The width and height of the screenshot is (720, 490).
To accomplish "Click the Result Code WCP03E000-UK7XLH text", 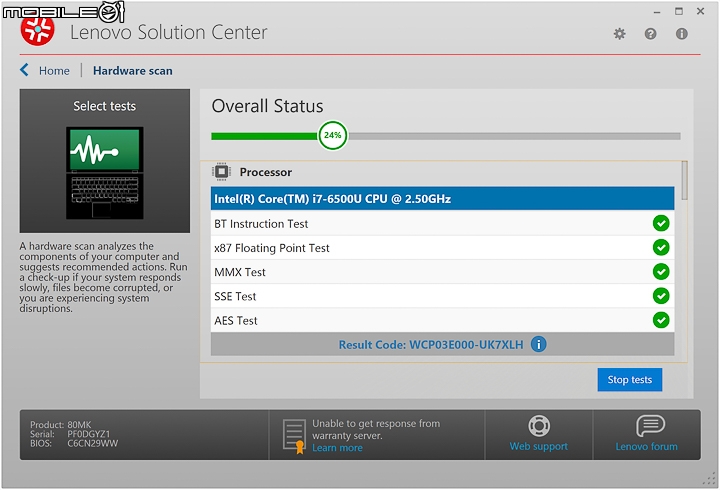I will pos(431,344).
